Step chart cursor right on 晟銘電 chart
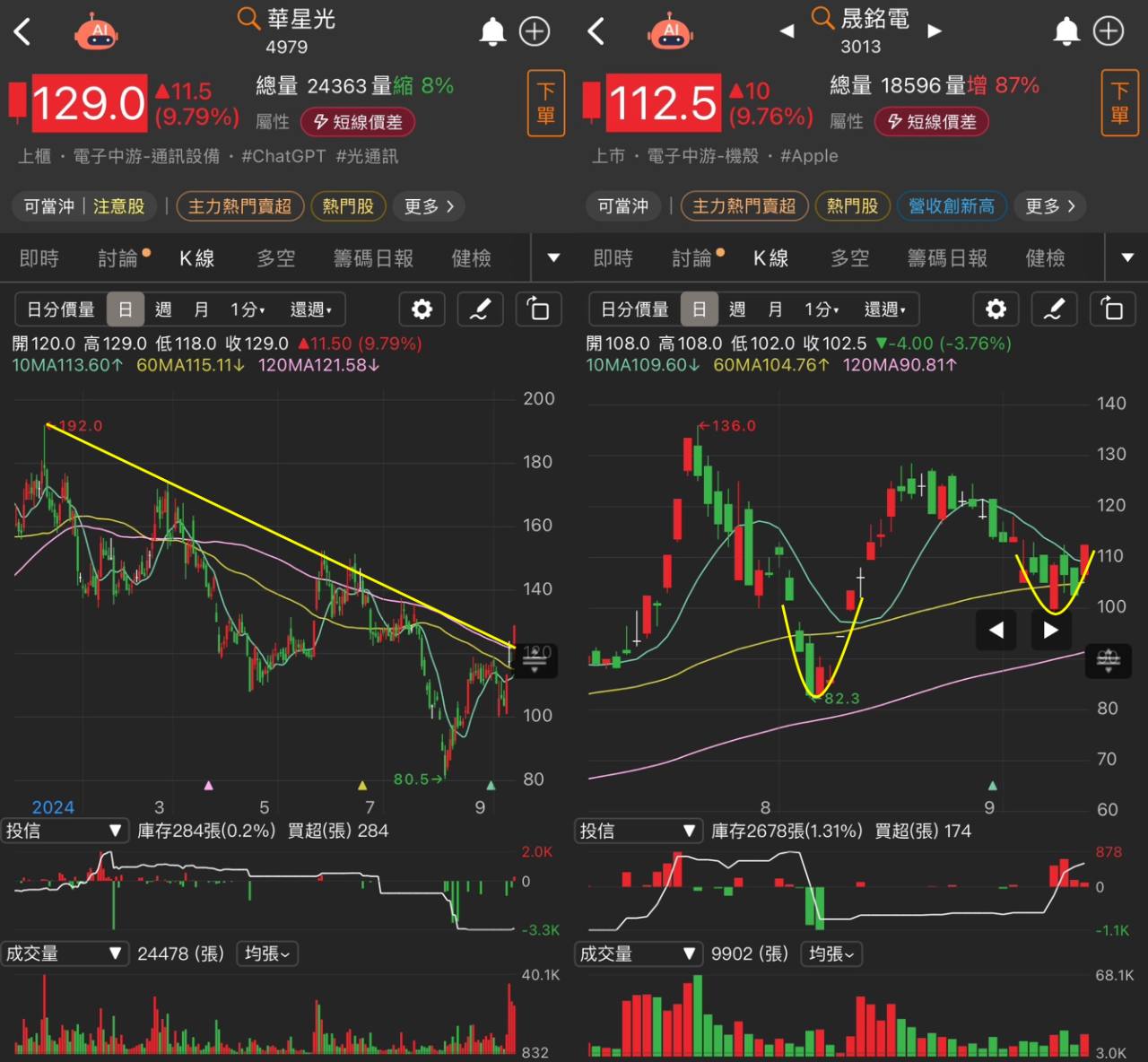This screenshot has height=1062, width=1148. click(1051, 630)
